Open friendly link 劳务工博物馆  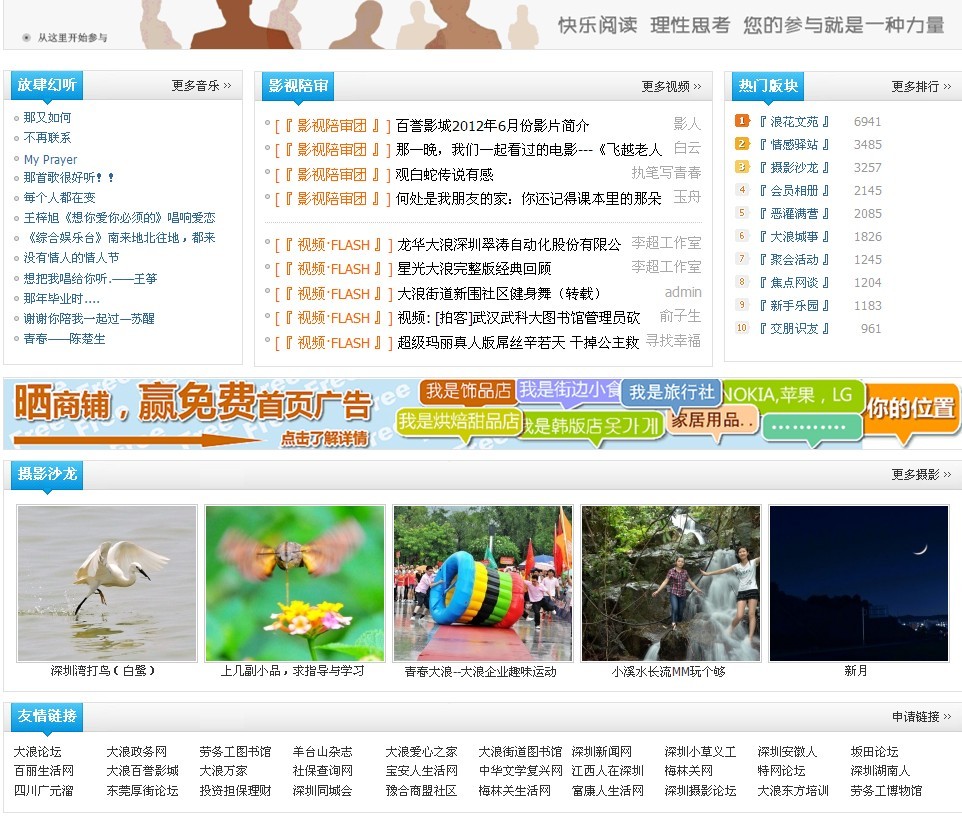coord(886,791)
